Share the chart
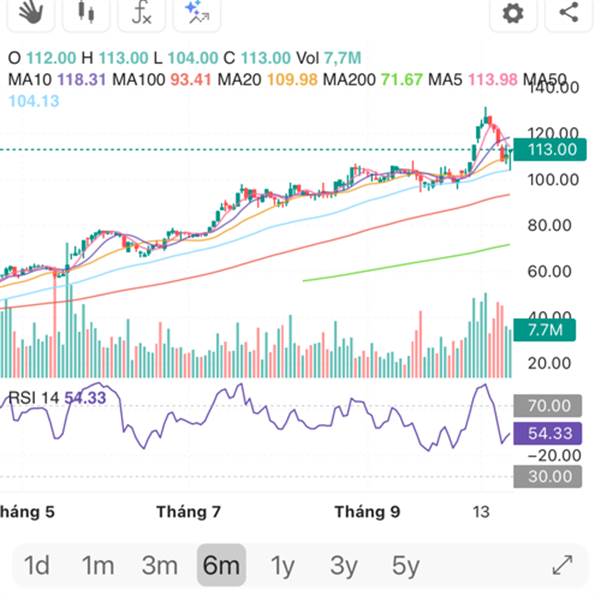Viewport: 600px width, 600px height. [569, 13]
